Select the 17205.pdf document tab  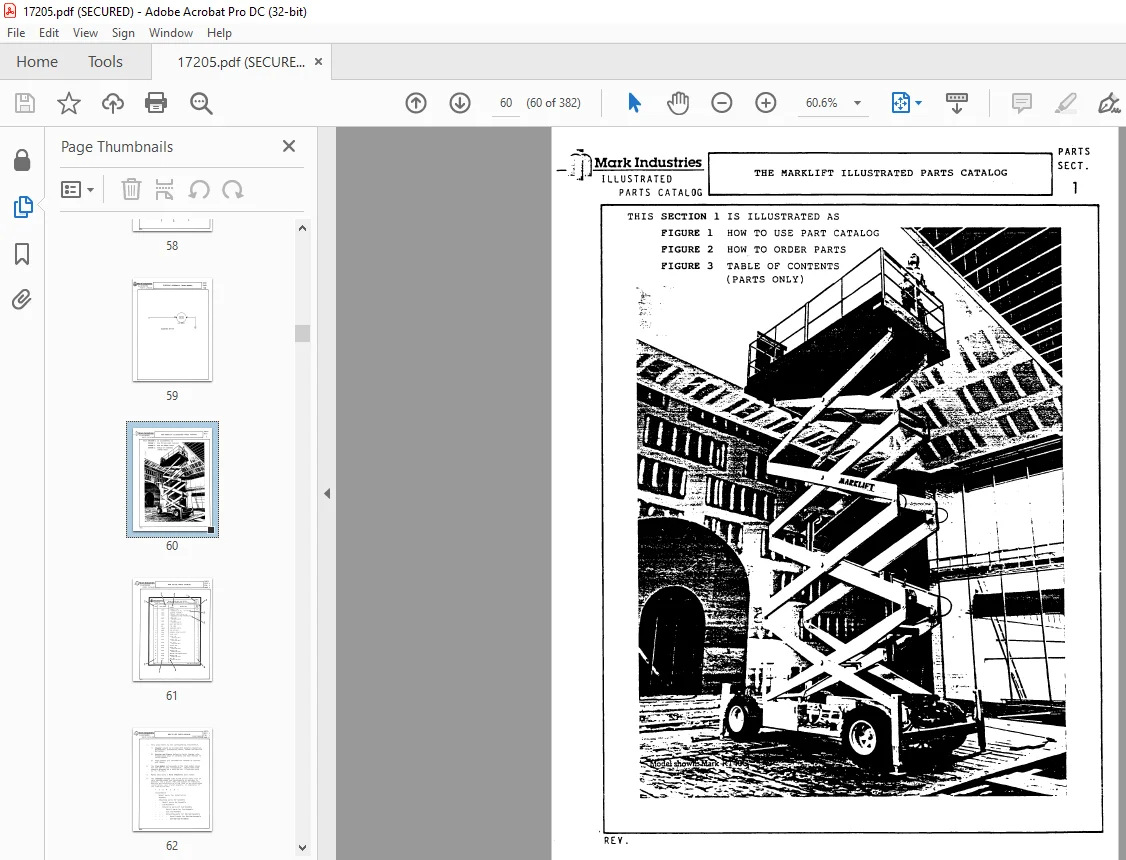click(241, 62)
